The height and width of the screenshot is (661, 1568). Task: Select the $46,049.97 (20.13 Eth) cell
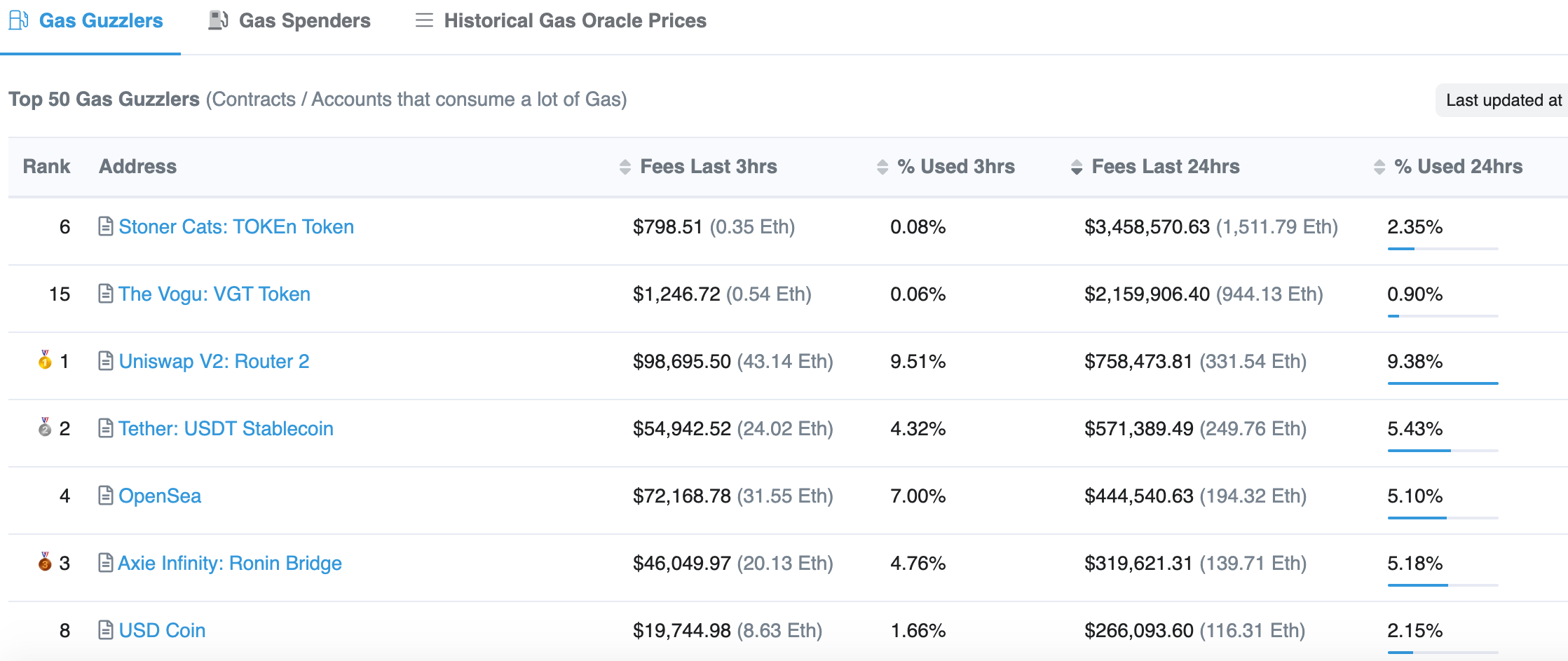(x=733, y=564)
